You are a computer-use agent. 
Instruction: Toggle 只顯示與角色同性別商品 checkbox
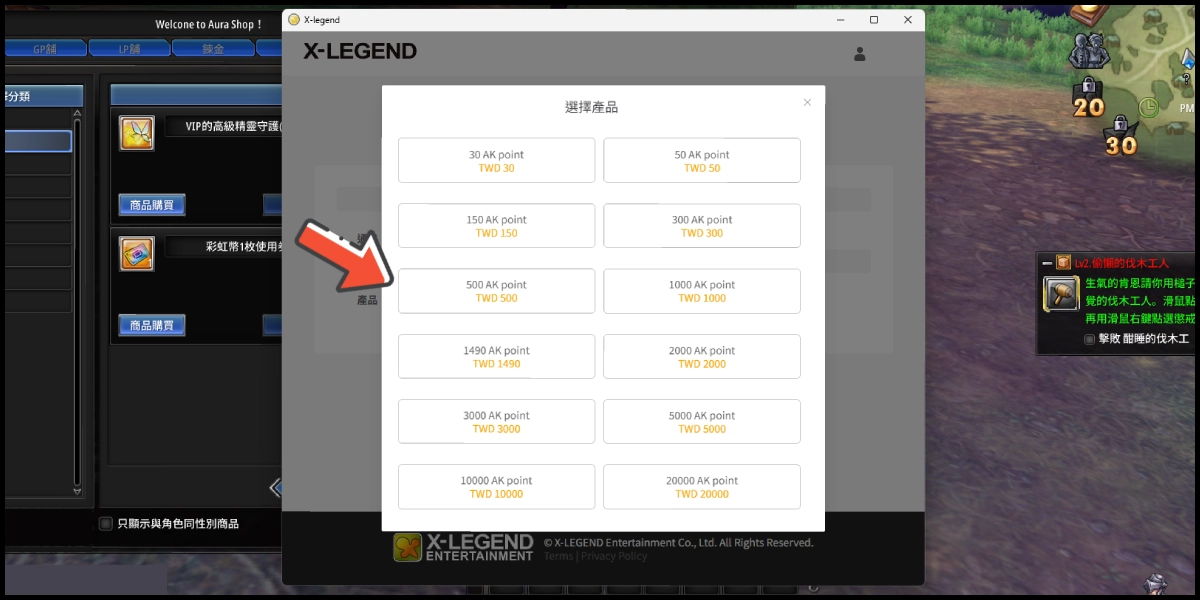coord(106,523)
